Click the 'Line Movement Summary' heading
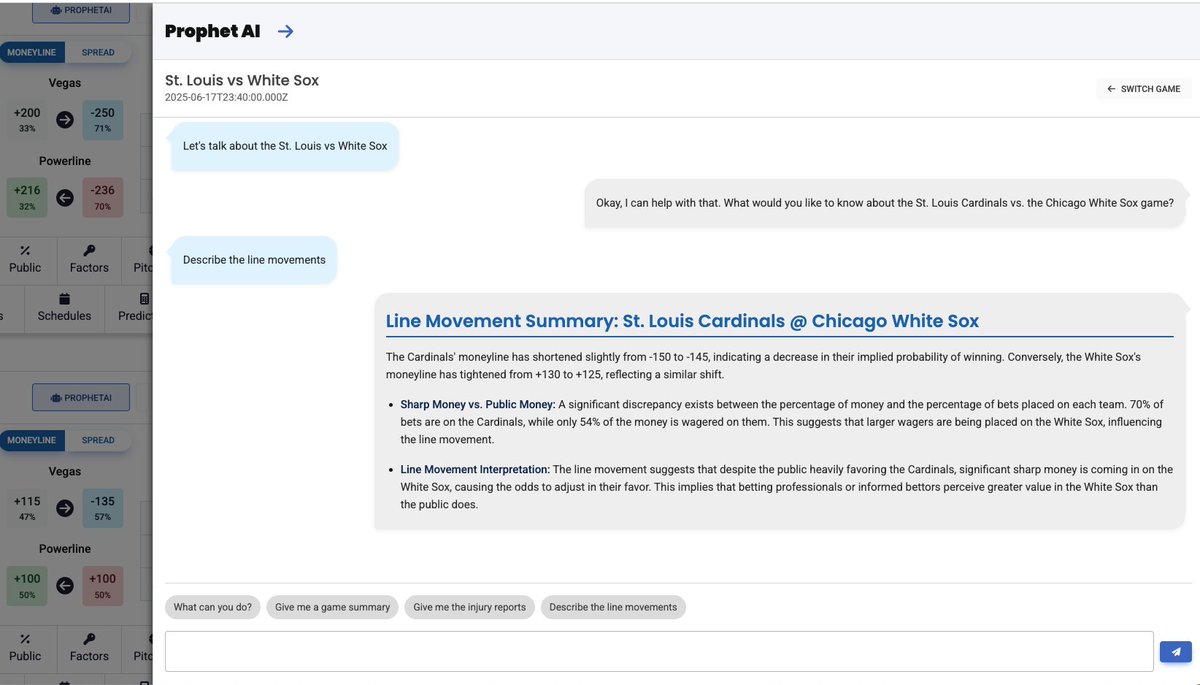This screenshot has height=685, width=1200. coord(682,321)
